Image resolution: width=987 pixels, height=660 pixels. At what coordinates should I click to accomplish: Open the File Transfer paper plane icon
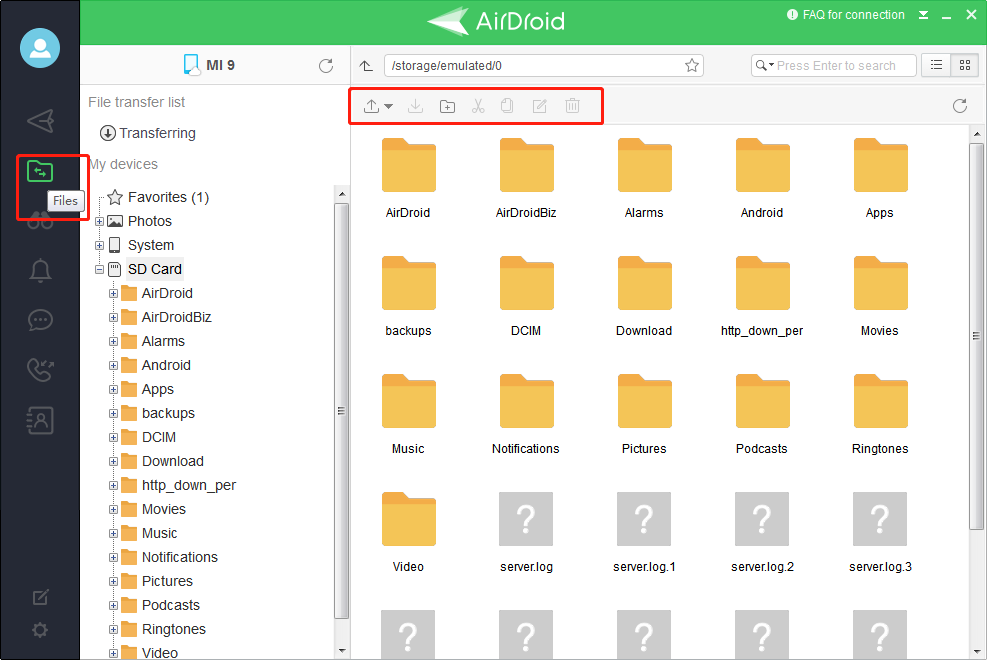click(x=40, y=121)
